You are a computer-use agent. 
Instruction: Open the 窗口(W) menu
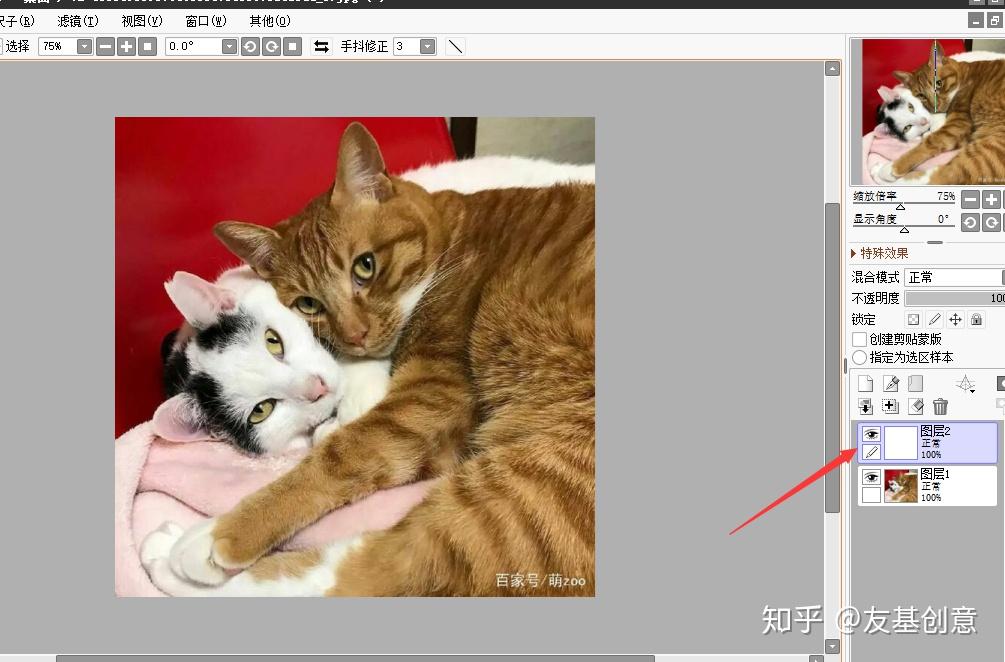pos(206,21)
